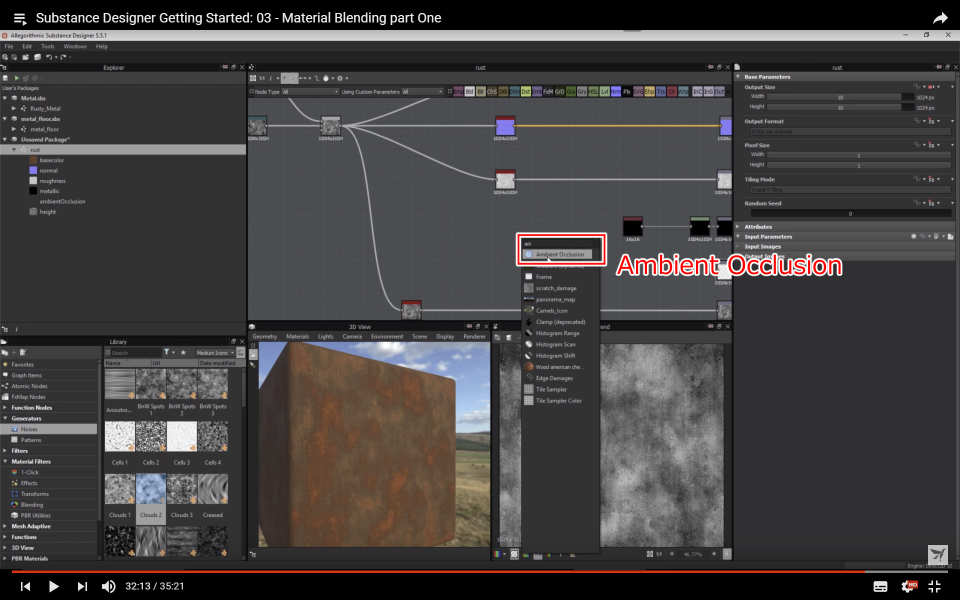Open the Environment menu in 3D View

coord(387,337)
